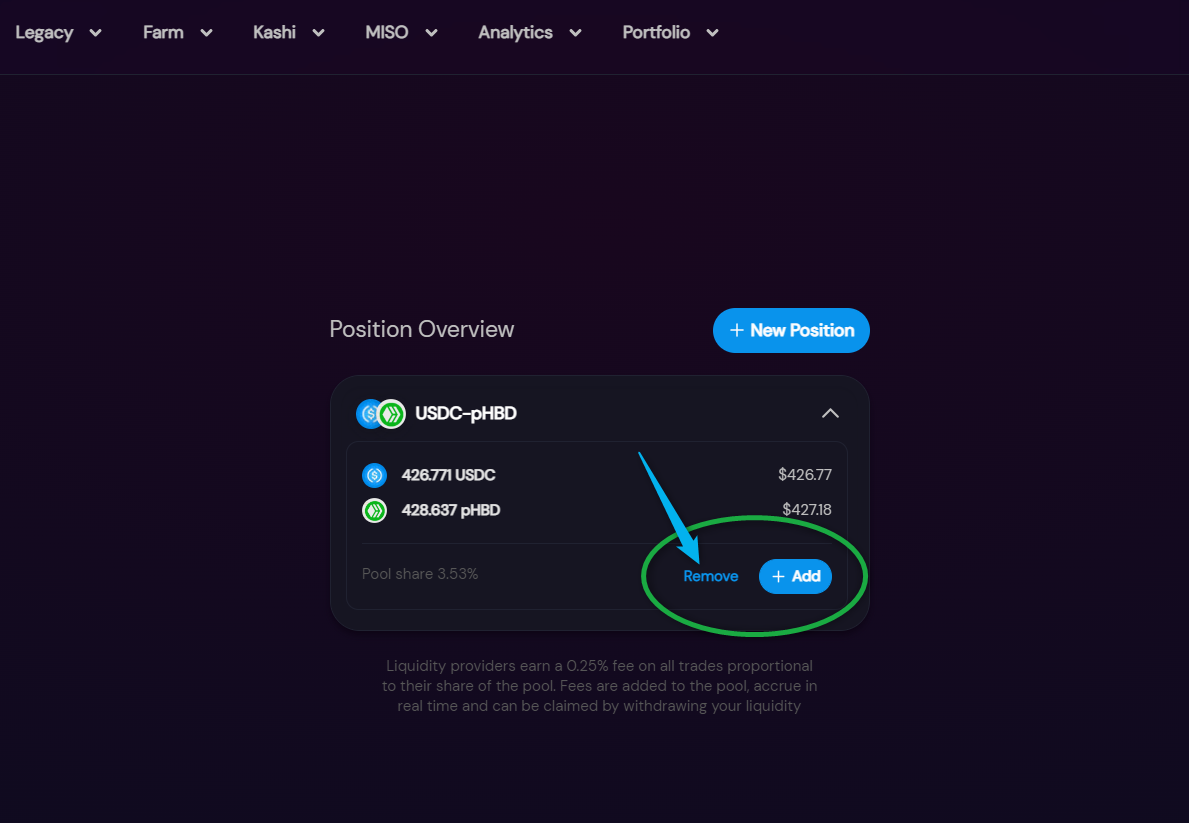Viewport: 1189px width, 823px height.
Task: Click the plus icon inside Add button
Action: [x=778, y=576]
